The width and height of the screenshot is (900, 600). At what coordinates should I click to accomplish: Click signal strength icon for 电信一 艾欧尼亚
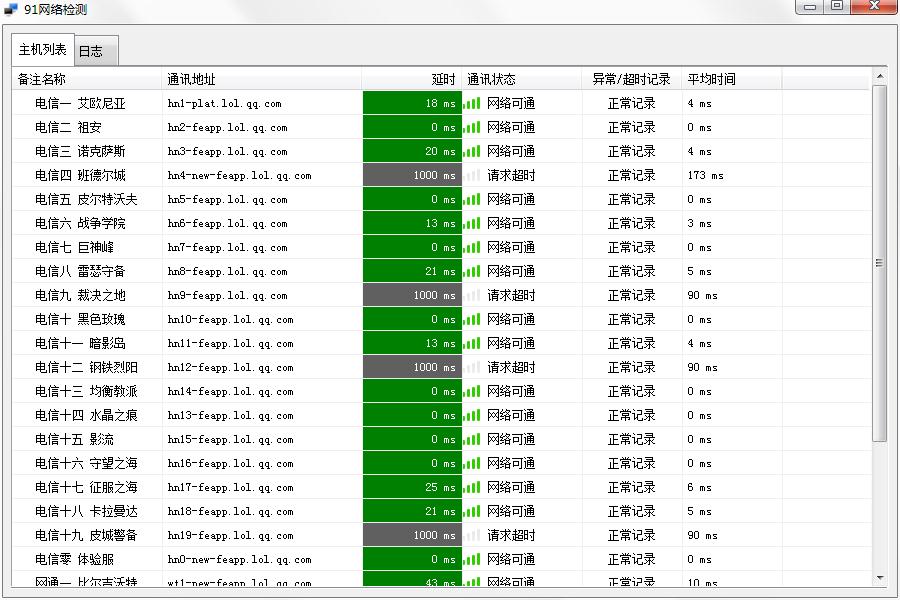[473, 102]
